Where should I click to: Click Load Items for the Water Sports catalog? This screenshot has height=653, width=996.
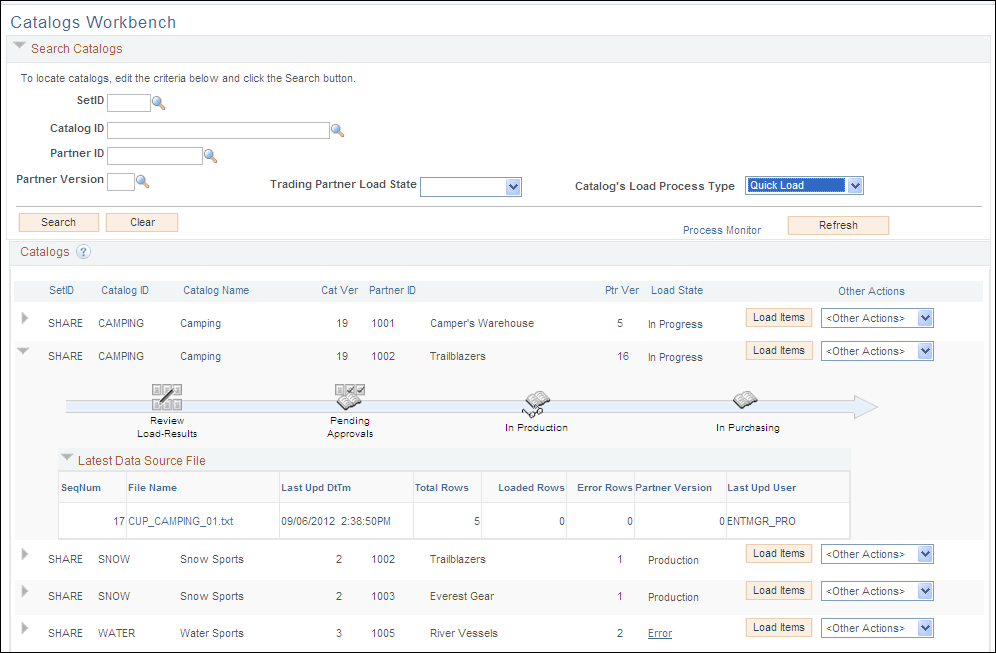tap(778, 627)
